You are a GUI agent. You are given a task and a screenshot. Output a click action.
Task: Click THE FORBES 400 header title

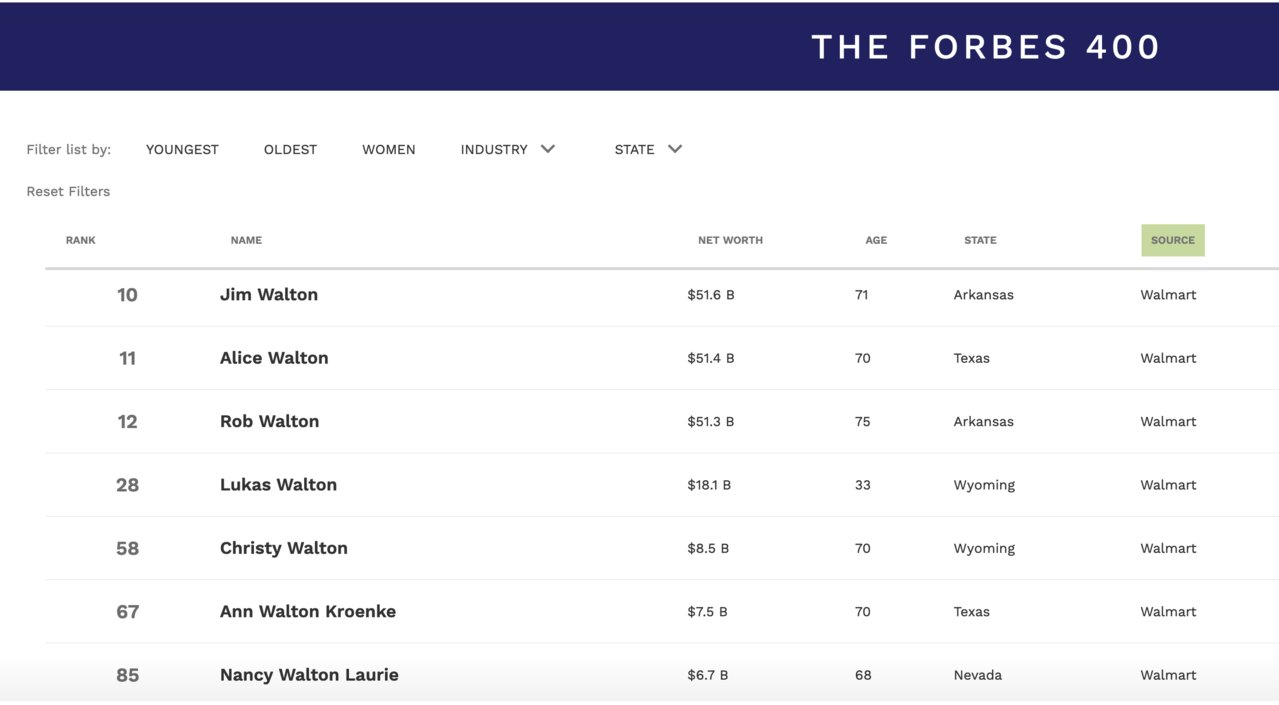[985, 47]
